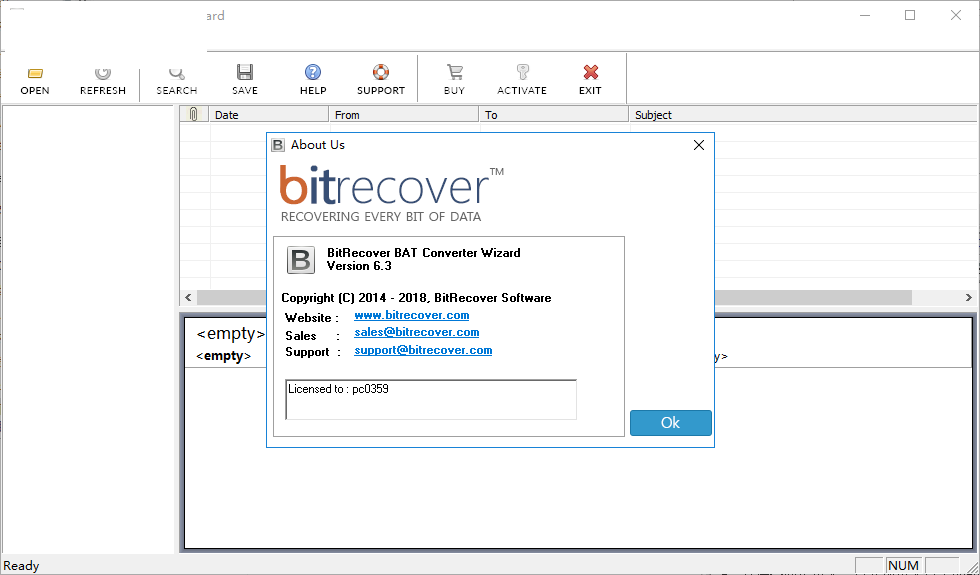The width and height of the screenshot is (980, 575).
Task: Click inside the 'Licensed to : pc0359' field
Action: coord(431,399)
